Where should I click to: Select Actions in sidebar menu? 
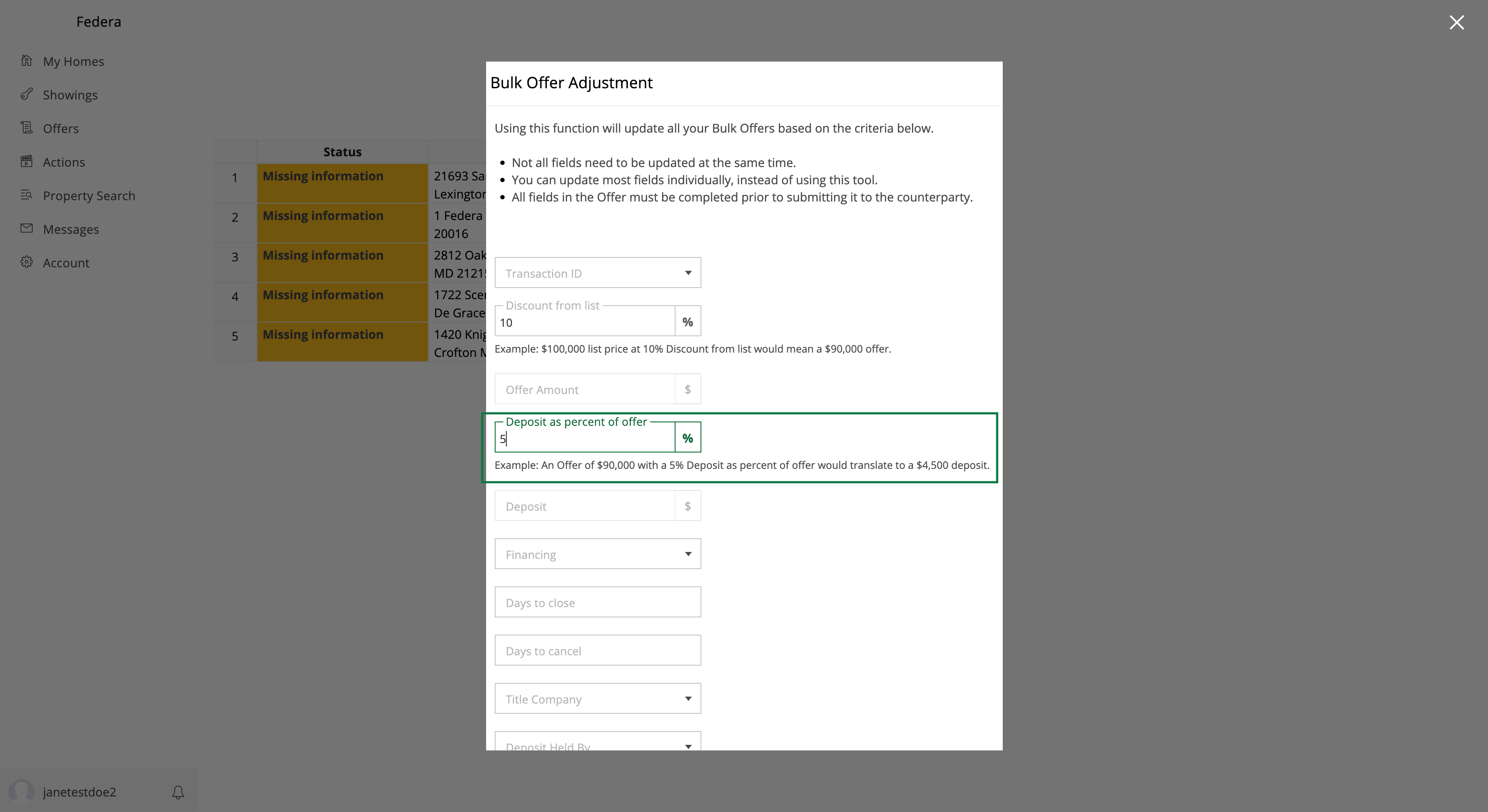64,162
